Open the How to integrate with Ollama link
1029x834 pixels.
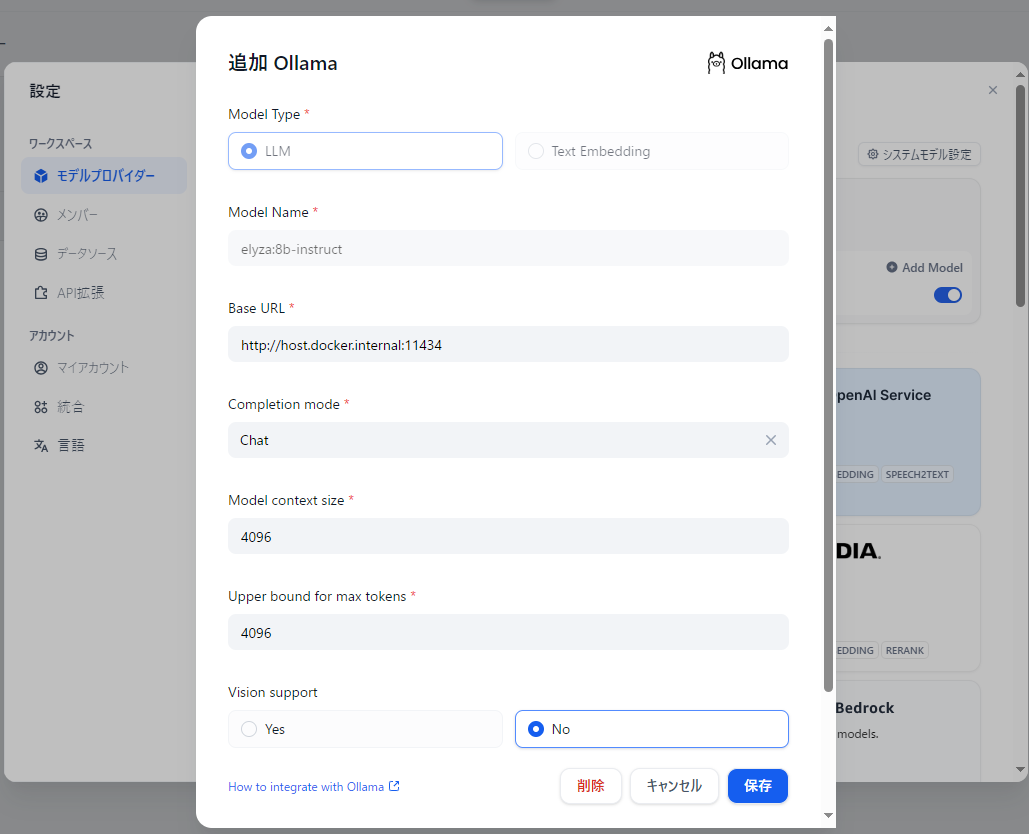click(306, 787)
